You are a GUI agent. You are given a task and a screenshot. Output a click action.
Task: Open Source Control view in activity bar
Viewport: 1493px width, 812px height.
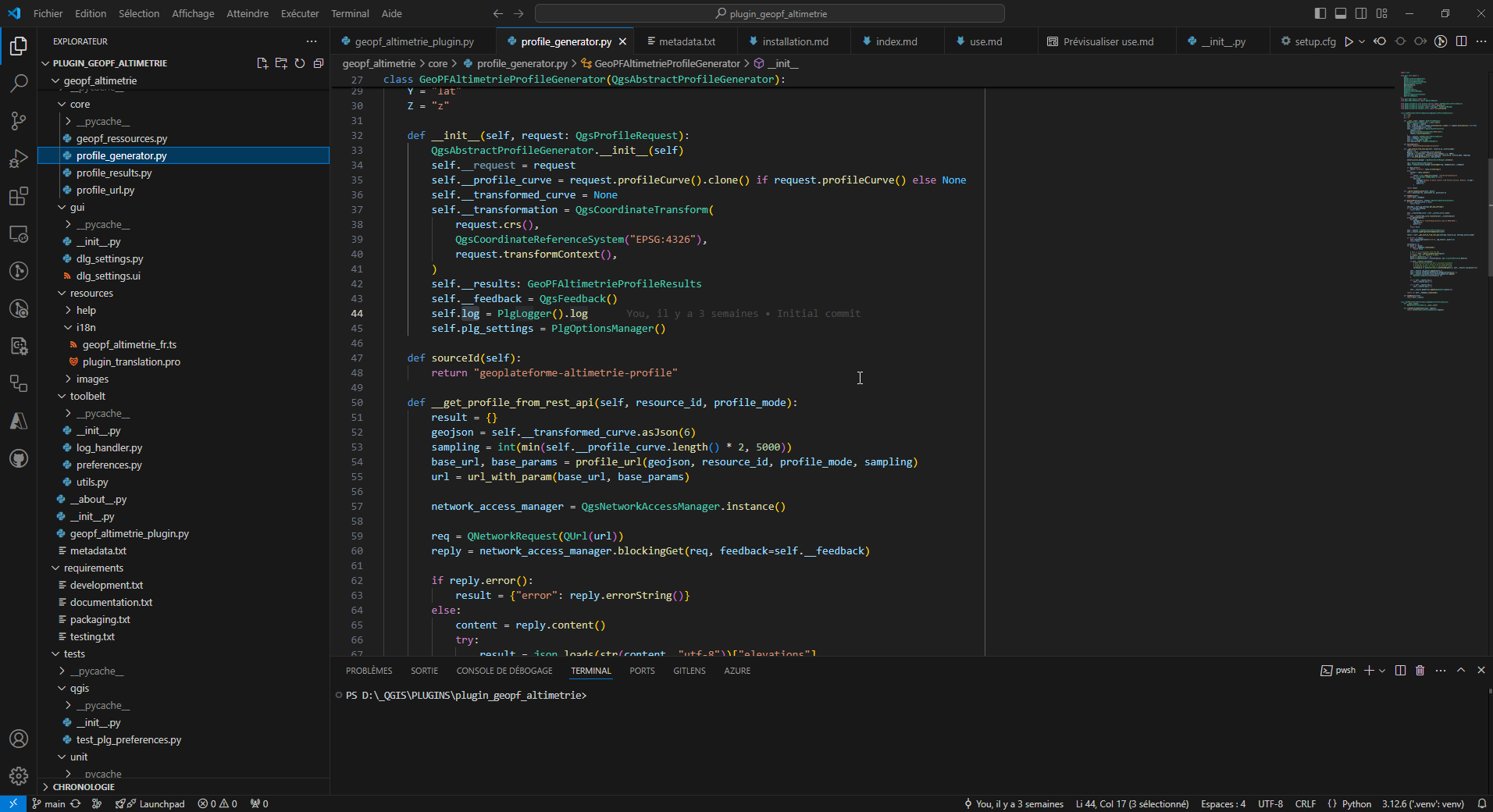[x=19, y=121]
